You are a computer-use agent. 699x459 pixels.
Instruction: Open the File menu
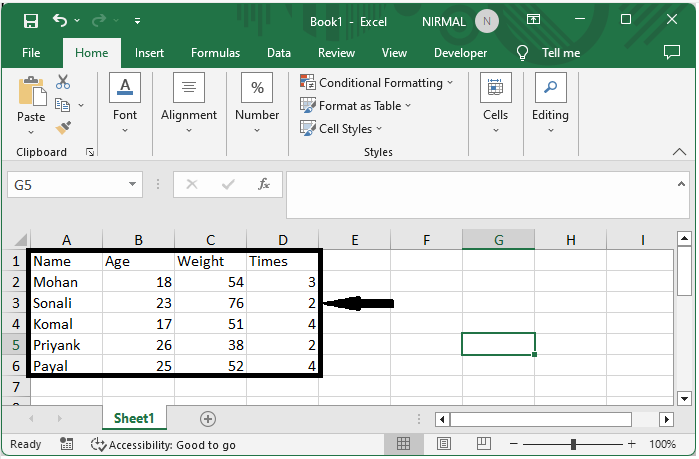31,53
